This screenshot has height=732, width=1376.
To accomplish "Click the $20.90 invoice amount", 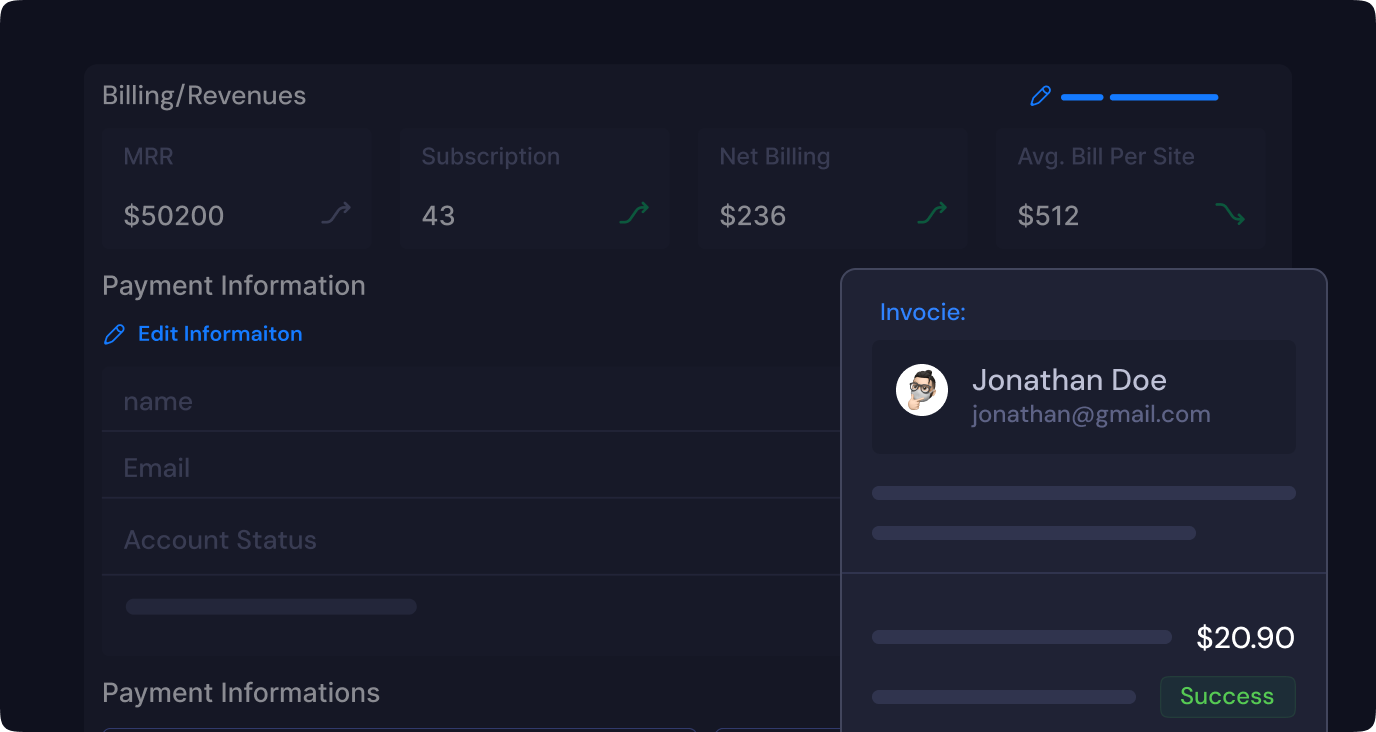I will tap(1245, 638).
